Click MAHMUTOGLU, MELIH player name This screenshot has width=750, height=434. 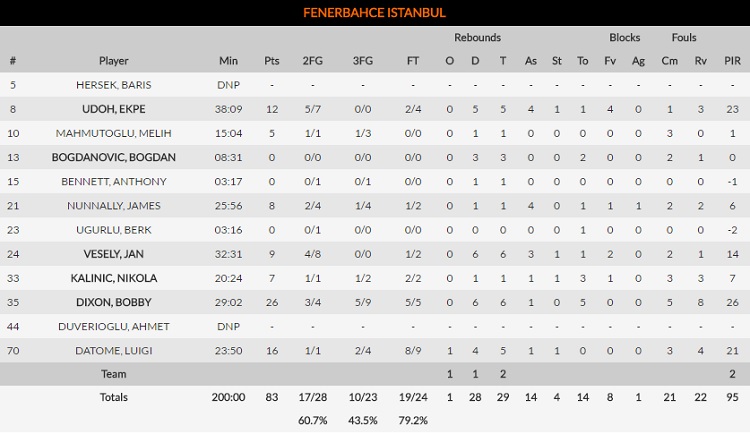click(114, 133)
